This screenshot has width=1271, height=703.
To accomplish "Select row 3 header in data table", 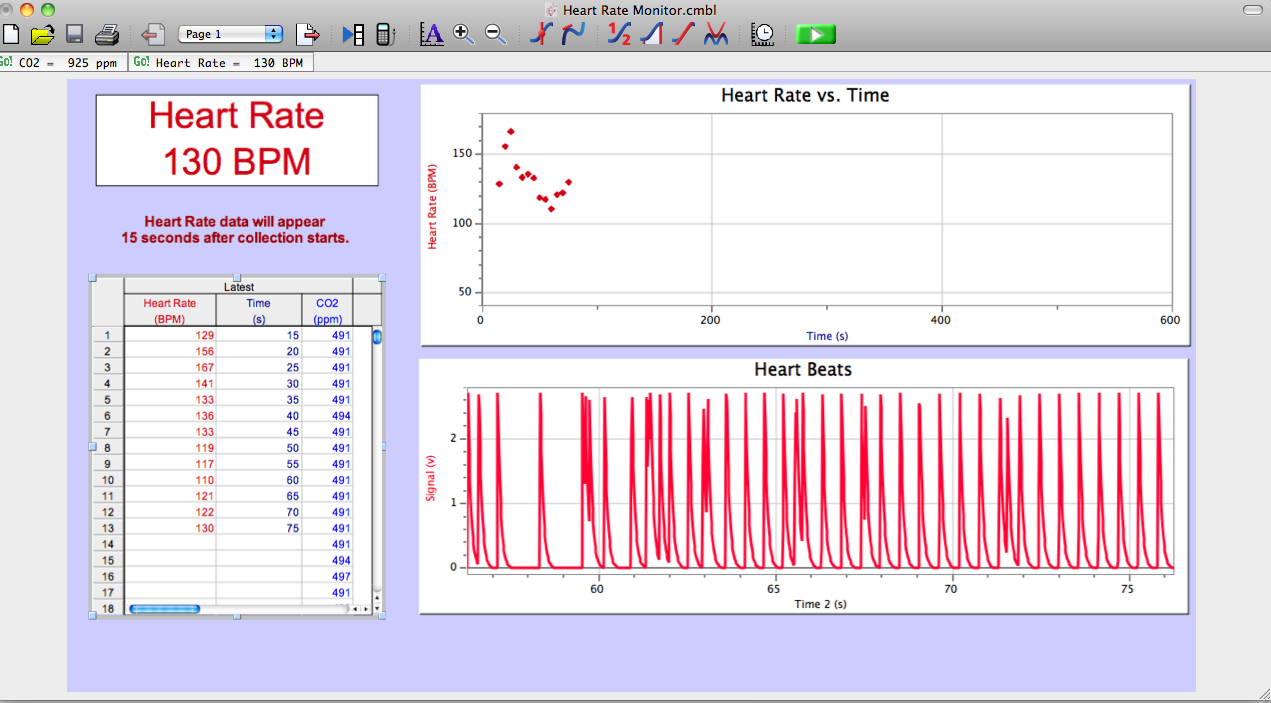I will [x=107, y=367].
